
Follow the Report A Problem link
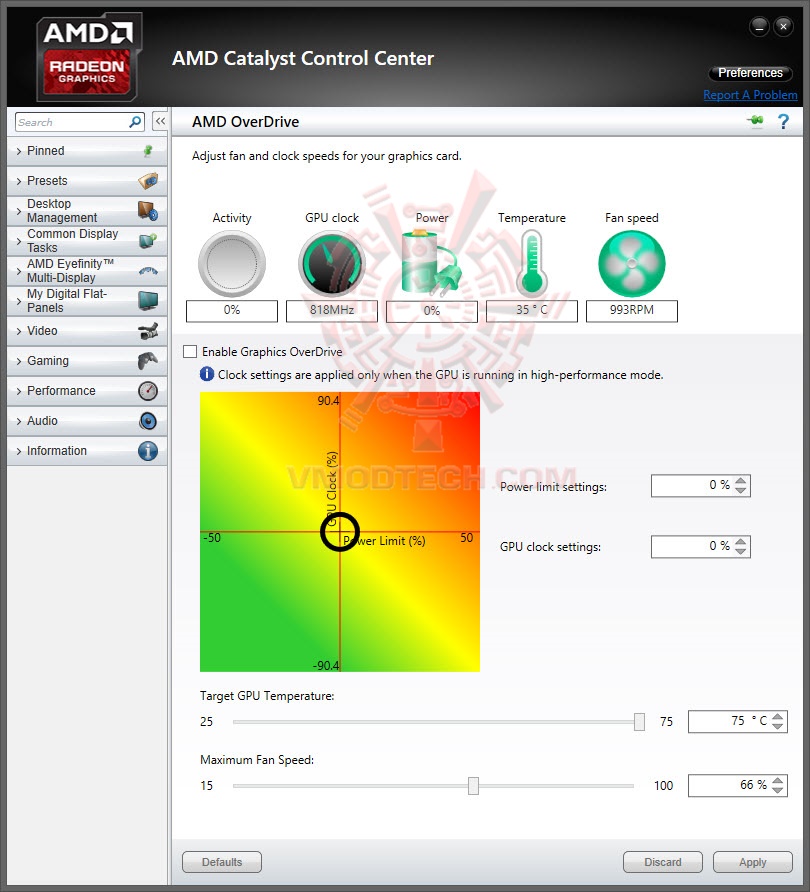click(x=750, y=95)
